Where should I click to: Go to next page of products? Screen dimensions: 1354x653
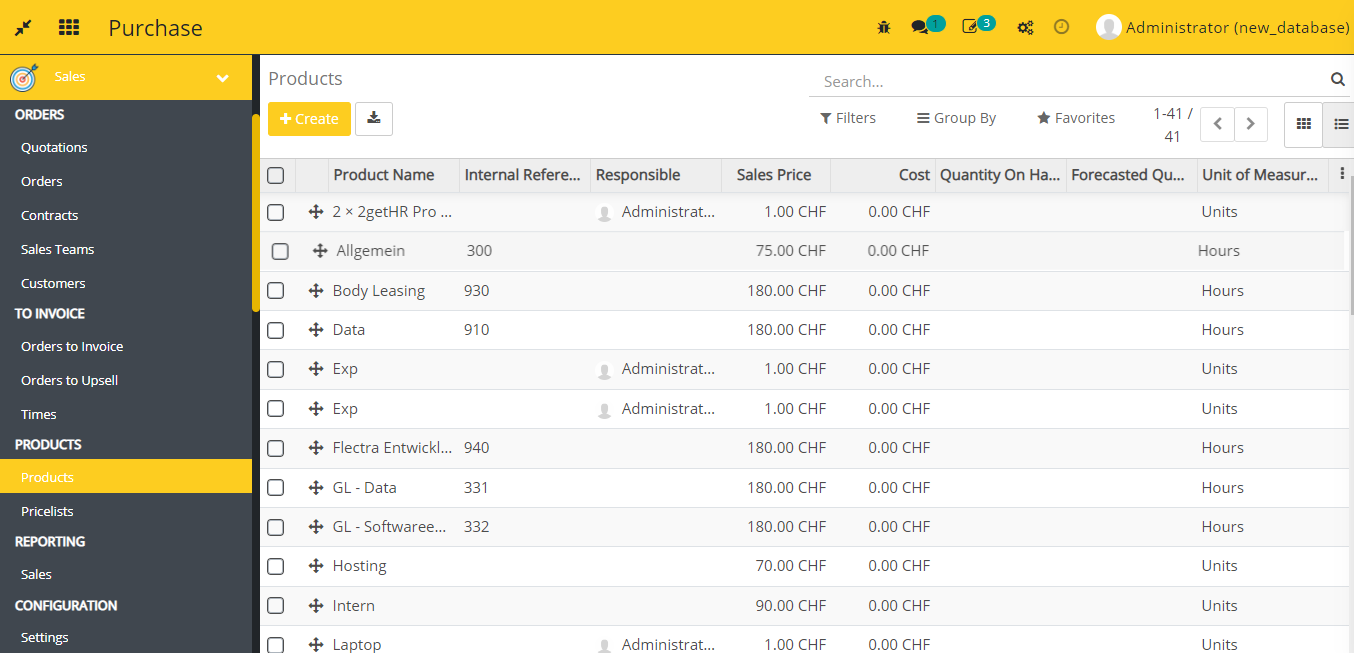(x=1251, y=124)
